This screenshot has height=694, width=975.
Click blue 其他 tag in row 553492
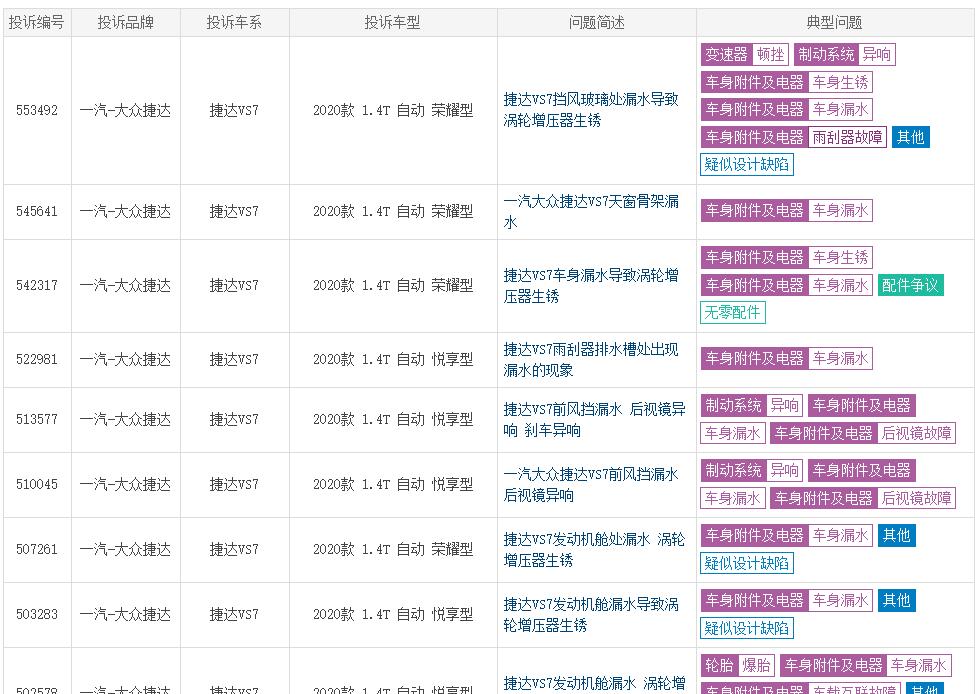(910, 137)
